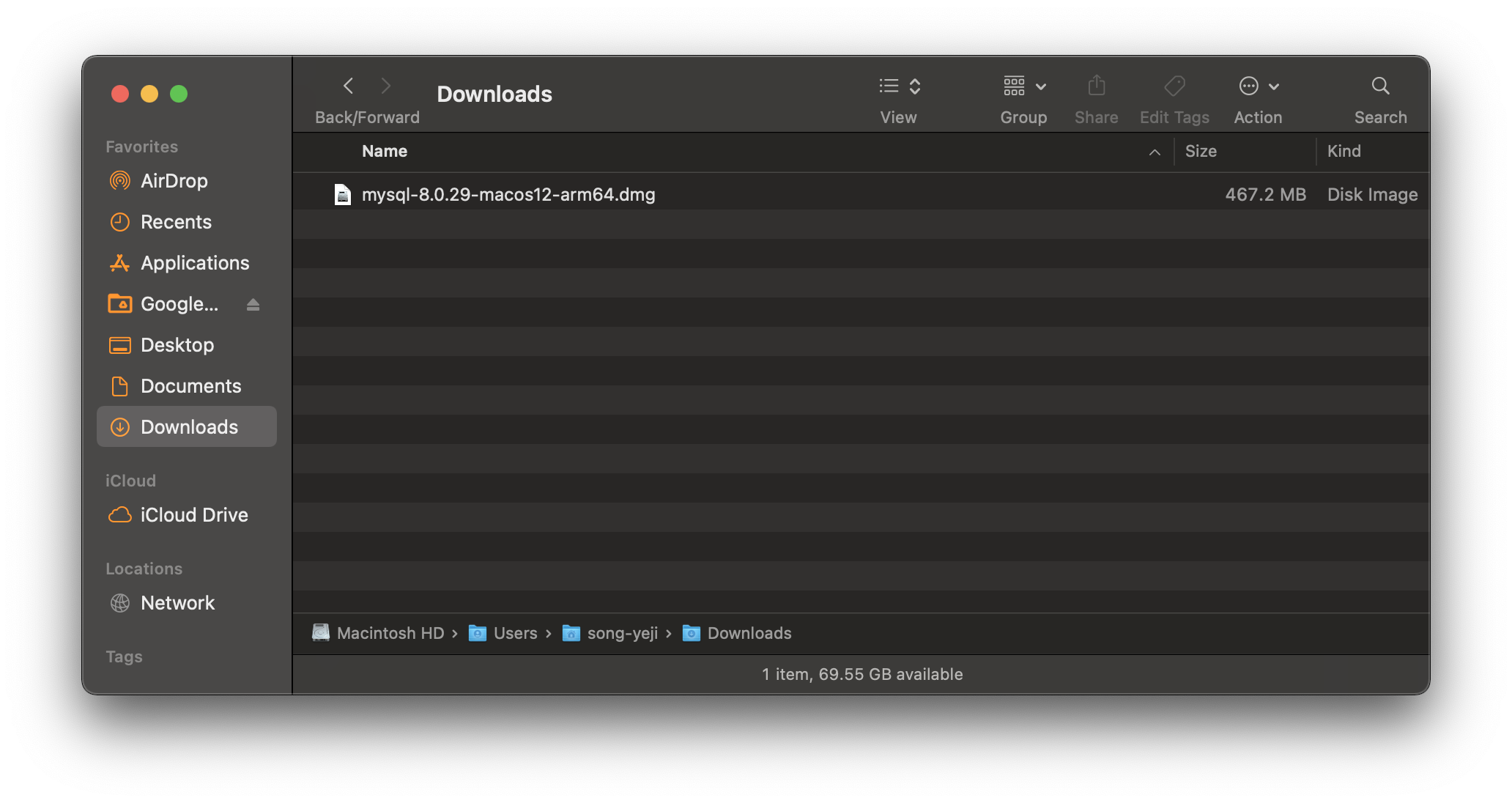Select the mysql dmg file icon
The height and width of the screenshot is (803, 1512).
(342, 195)
